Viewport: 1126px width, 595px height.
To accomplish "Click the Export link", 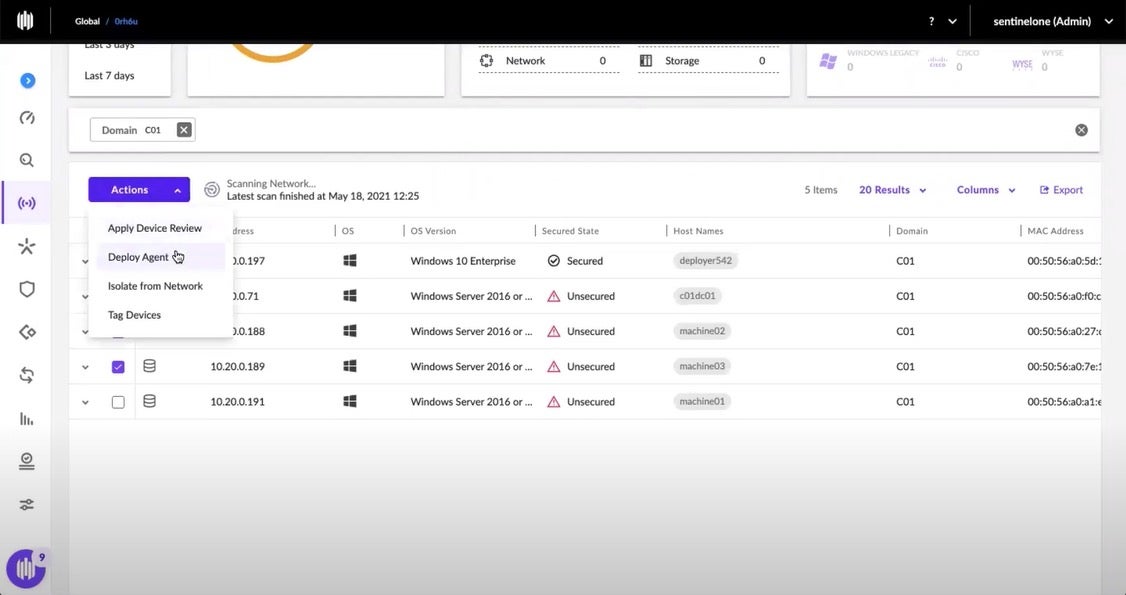I will click(1061, 190).
